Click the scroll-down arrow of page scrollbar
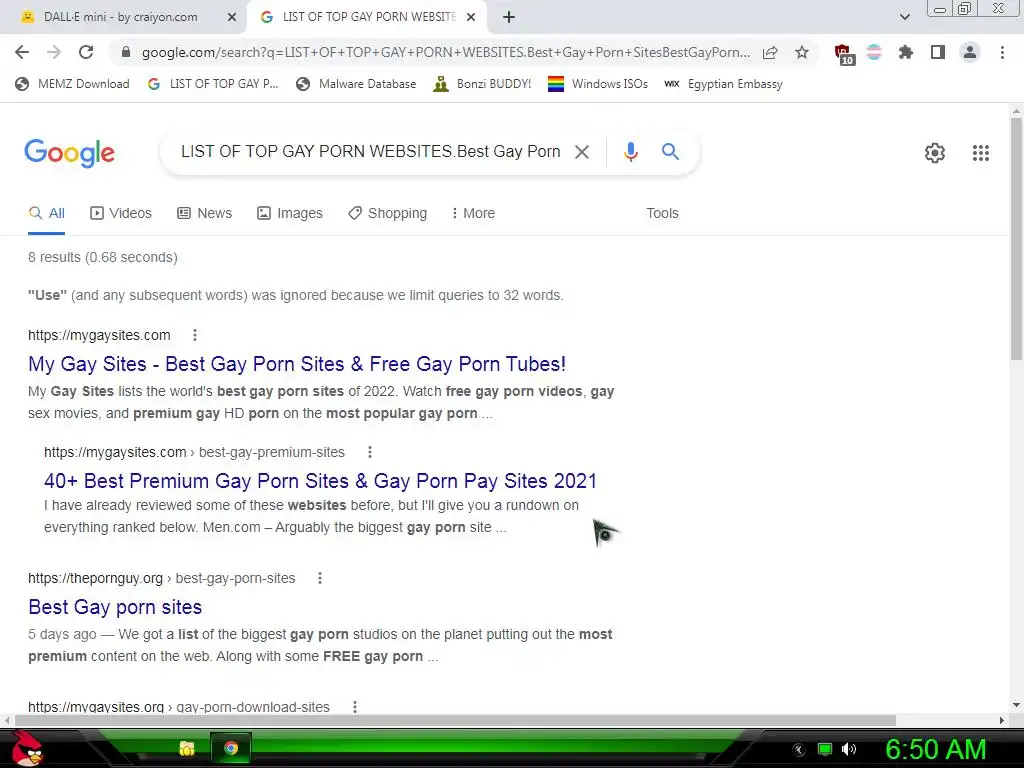1024x768 pixels. [x=1016, y=705]
